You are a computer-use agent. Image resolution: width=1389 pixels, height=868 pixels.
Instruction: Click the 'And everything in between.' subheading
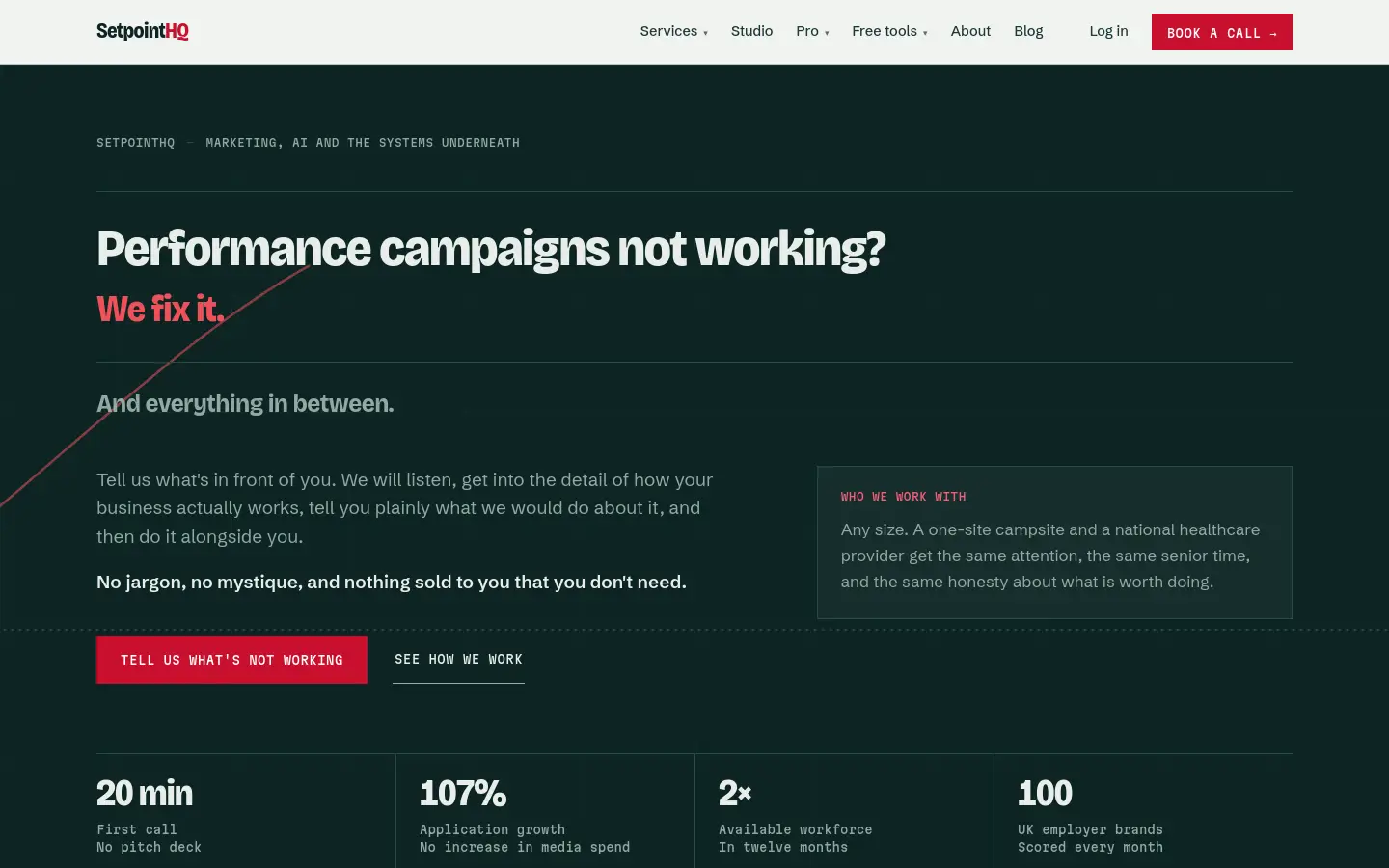coord(245,403)
